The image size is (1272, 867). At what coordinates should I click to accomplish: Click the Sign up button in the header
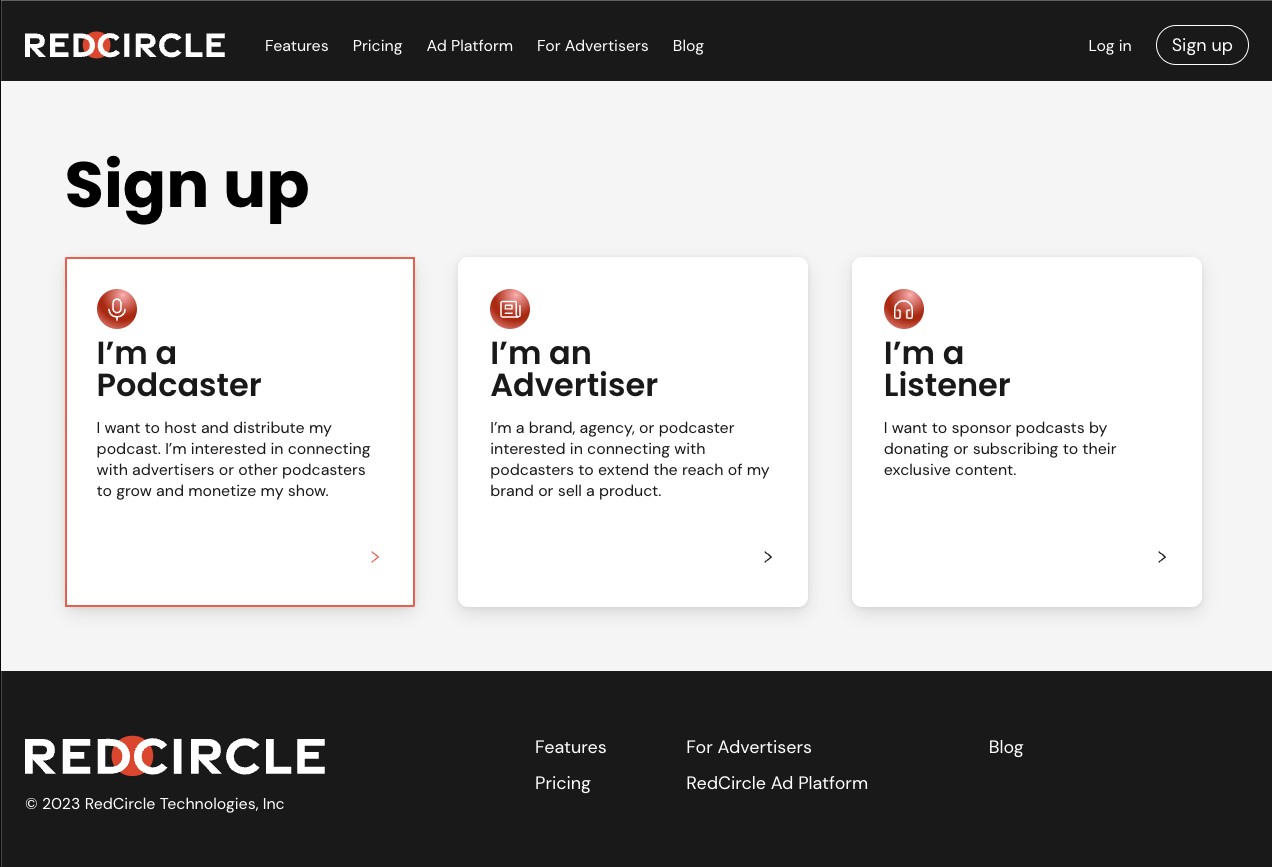[1202, 45]
